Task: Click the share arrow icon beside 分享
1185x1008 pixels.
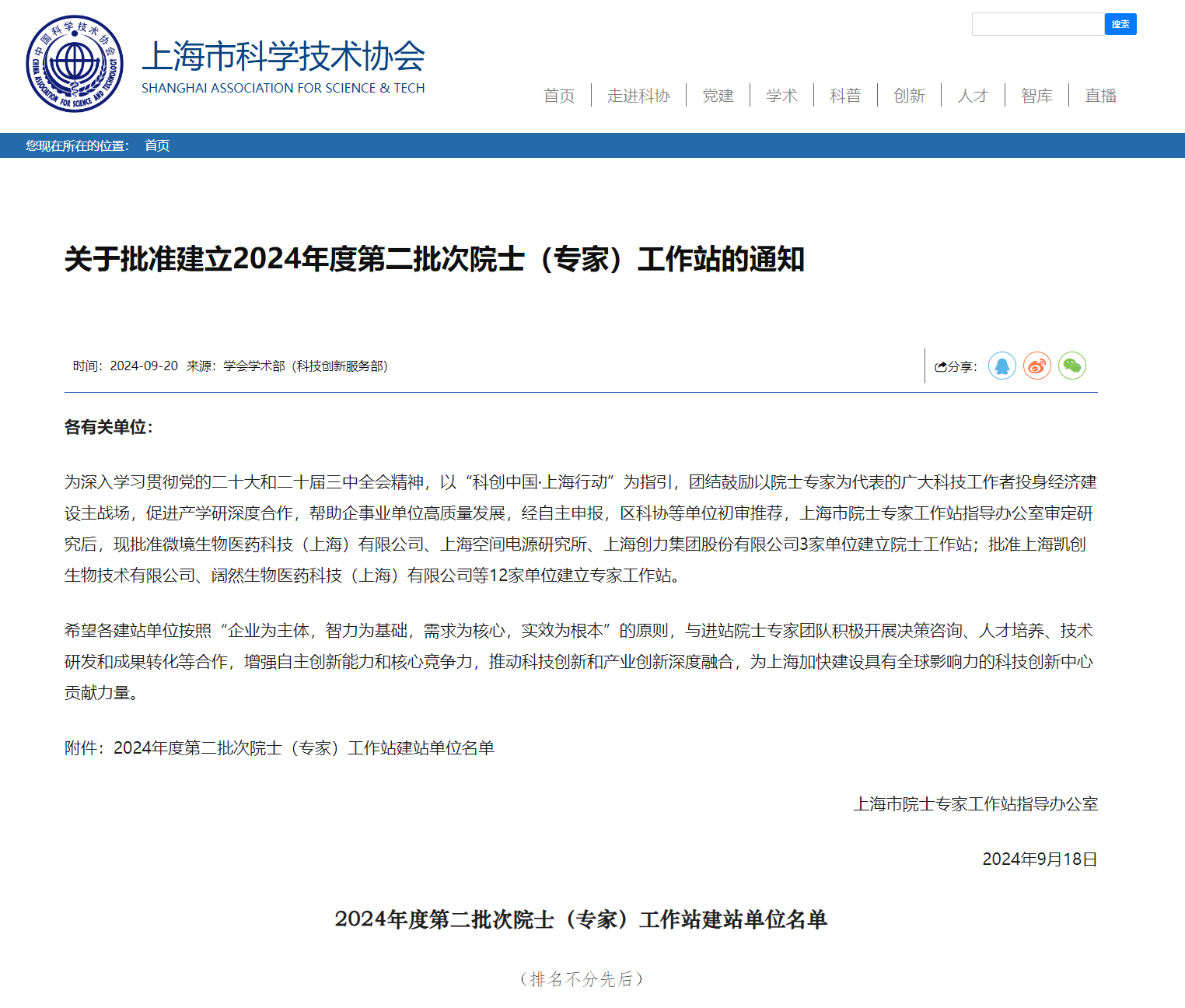Action: (940, 367)
